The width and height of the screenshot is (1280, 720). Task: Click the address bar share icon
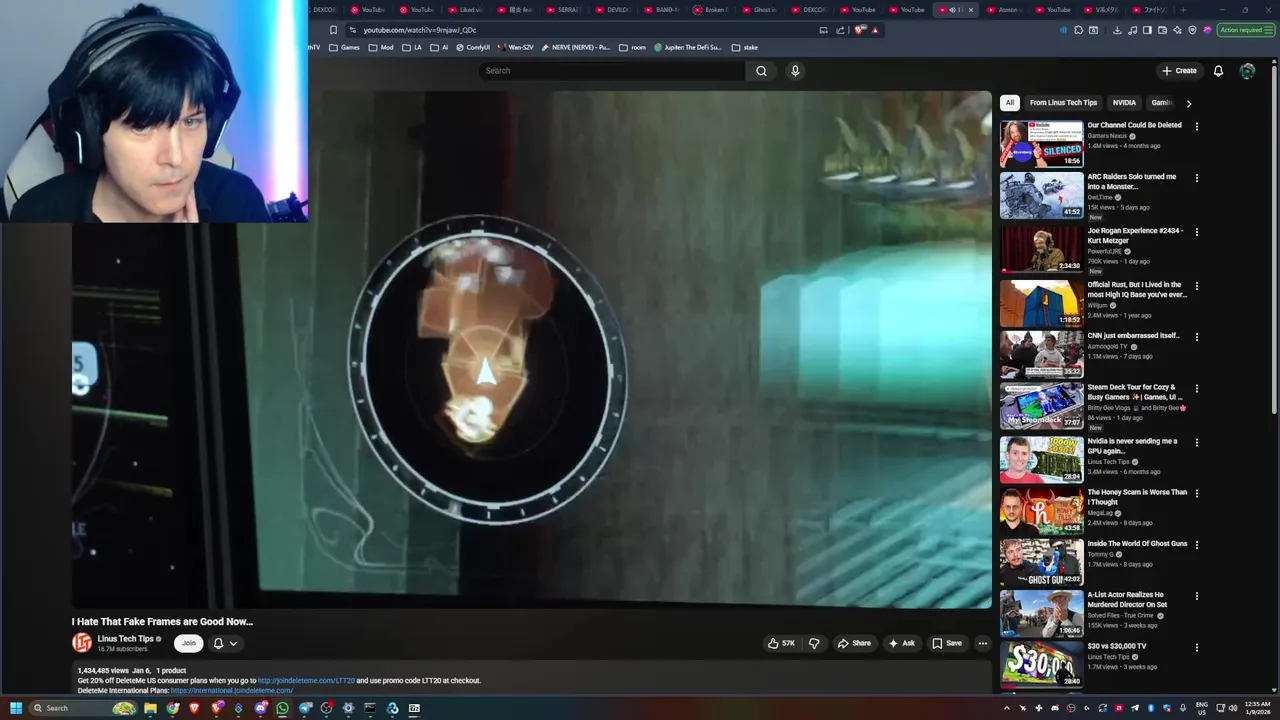841,30
